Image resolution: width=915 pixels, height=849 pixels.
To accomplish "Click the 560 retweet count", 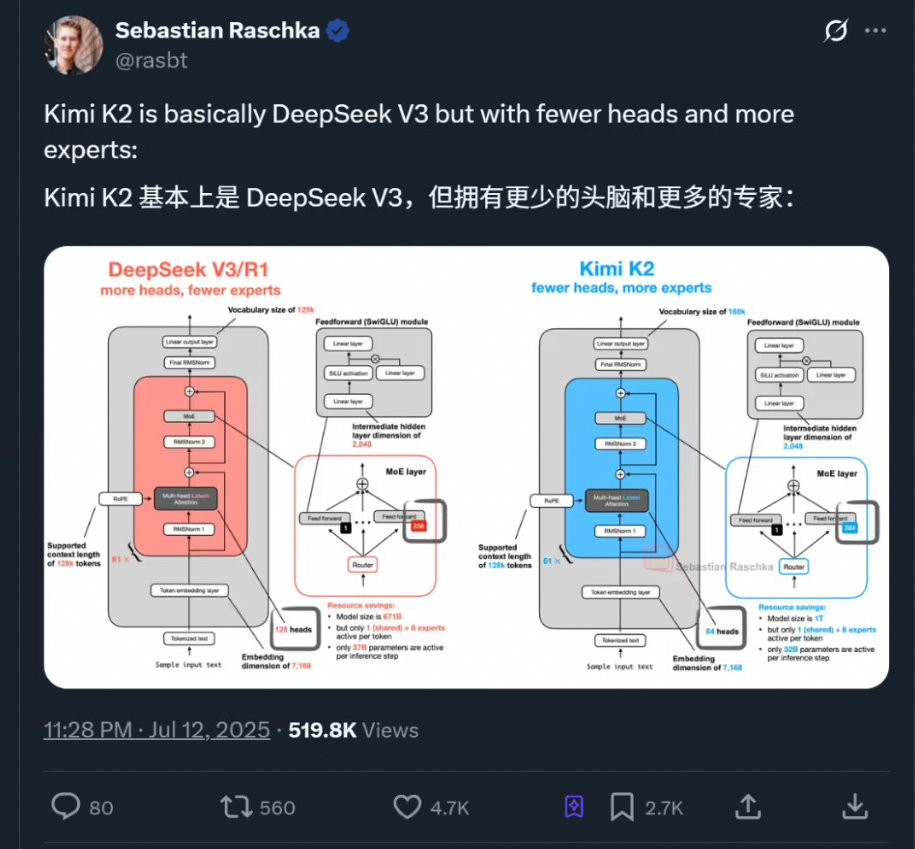I will 277,808.
